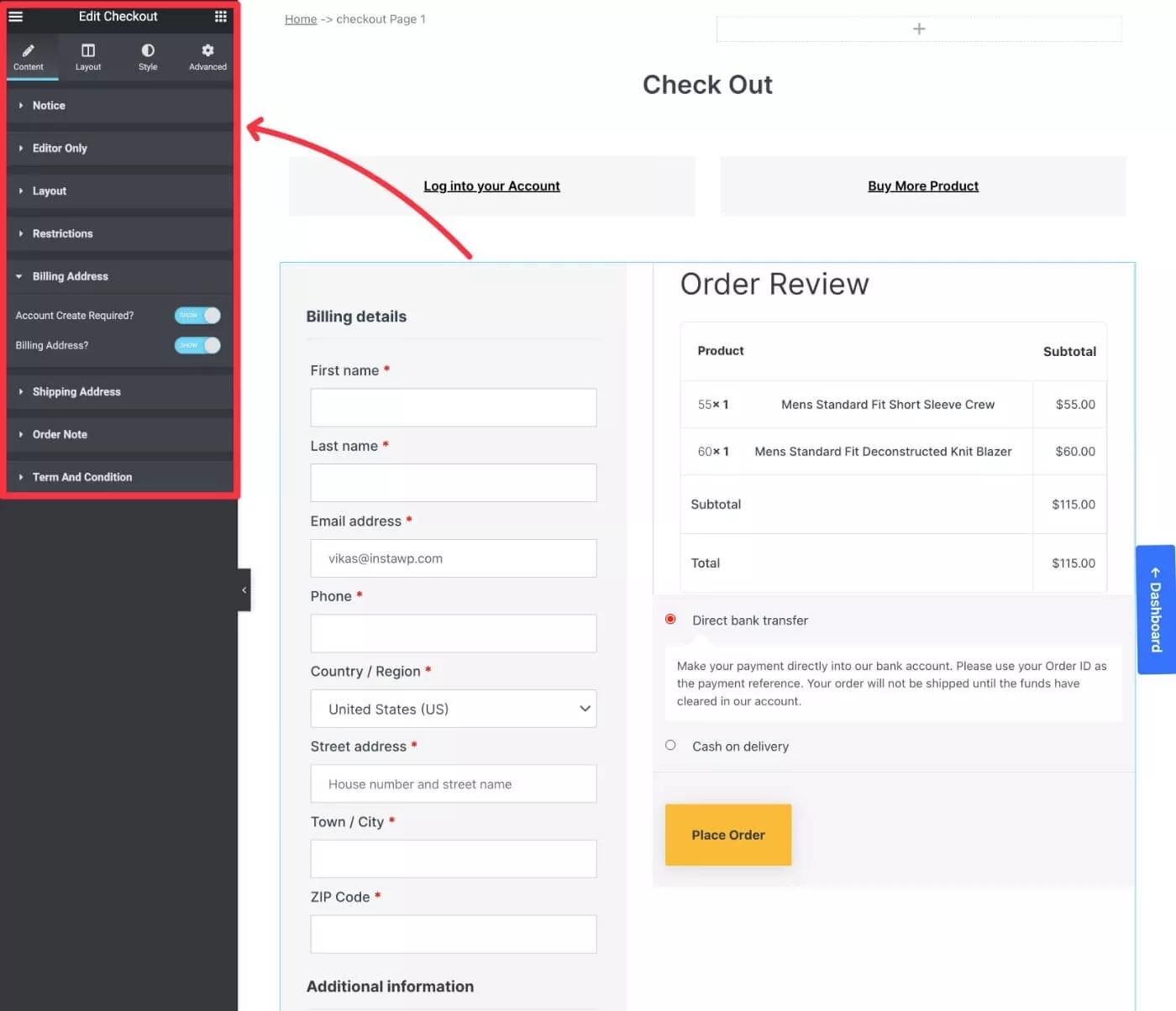Viewport: 1176px width, 1011px height.
Task: Open the Country / Region dropdown
Action: click(x=454, y=709)
